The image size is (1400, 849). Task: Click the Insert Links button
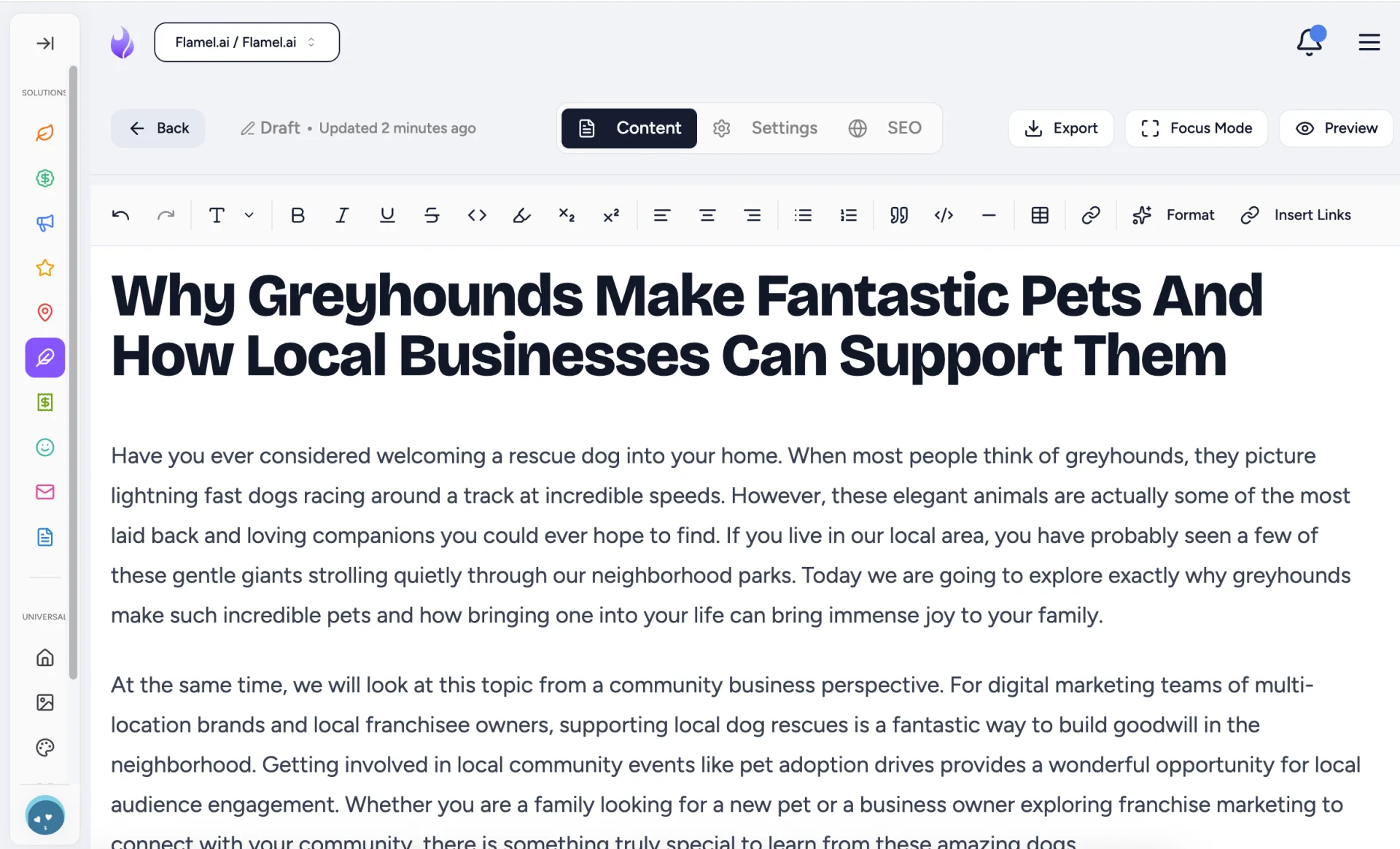pyautogui.click(x=1296, y=215)
